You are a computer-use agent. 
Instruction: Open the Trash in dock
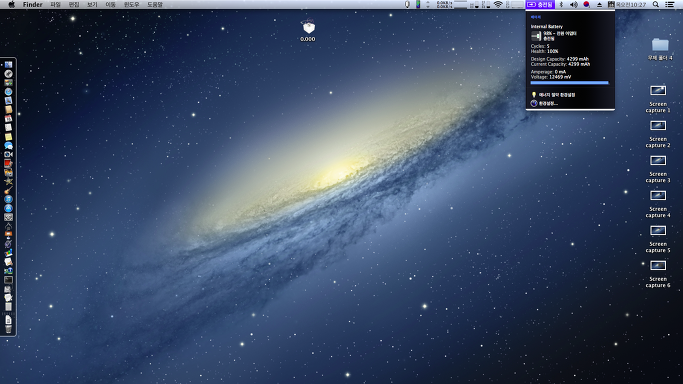tap(8, 329)
